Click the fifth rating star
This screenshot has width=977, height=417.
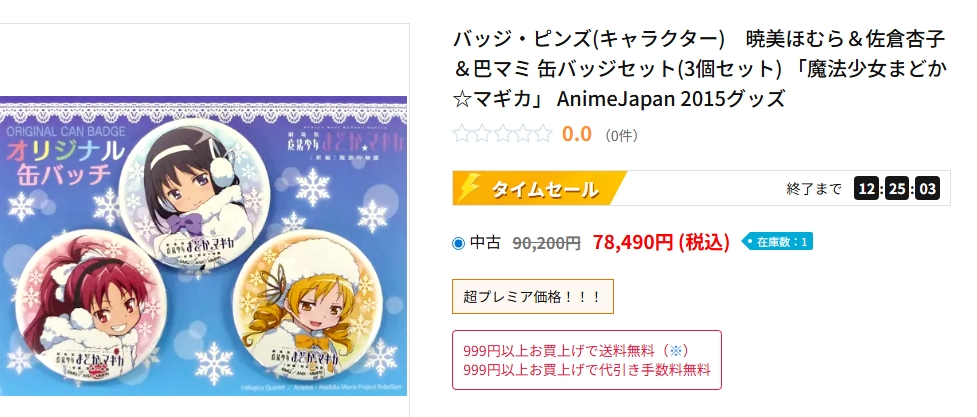542,134
